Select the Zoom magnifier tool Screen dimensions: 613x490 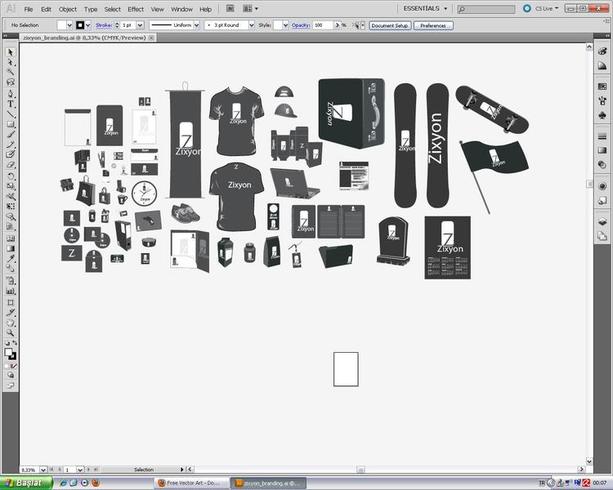pyautogui.click(x=11, y=333)
